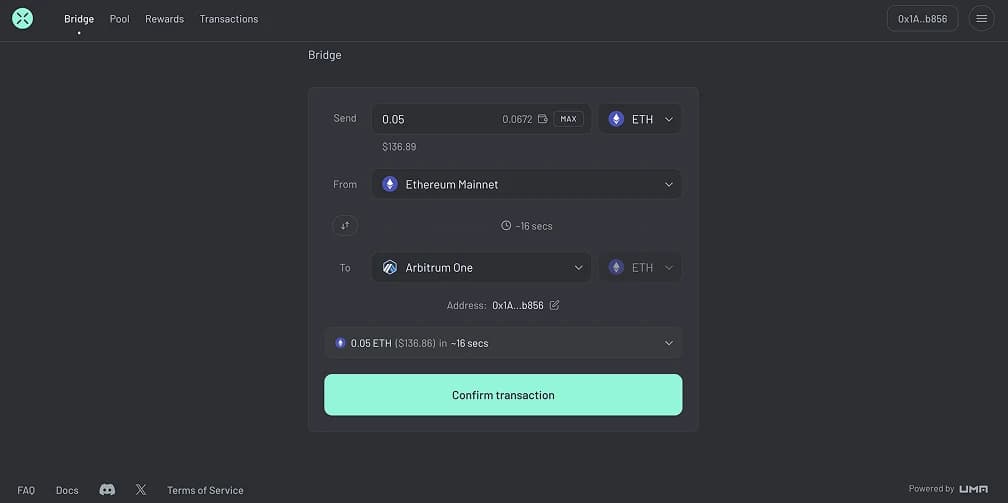Viewport: 1008px width, 503px height.
Task: Click the wallet balance icon beside 0.0672
Action: coord(543,119)
